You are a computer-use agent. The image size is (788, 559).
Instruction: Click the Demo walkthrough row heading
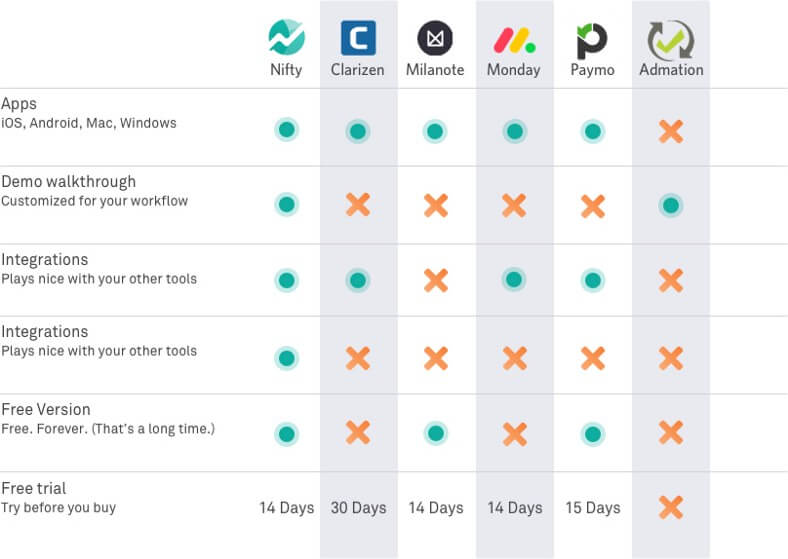68,181
